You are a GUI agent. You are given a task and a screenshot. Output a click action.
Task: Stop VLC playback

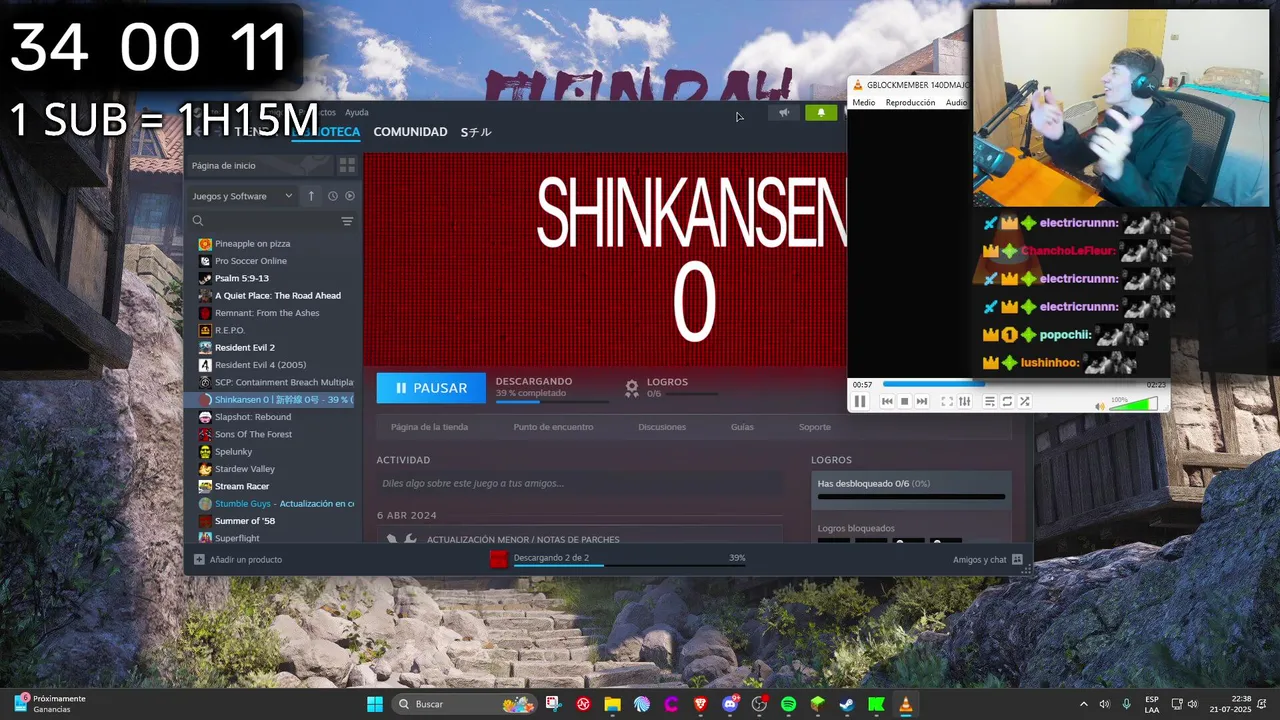(x=904, y=401)
